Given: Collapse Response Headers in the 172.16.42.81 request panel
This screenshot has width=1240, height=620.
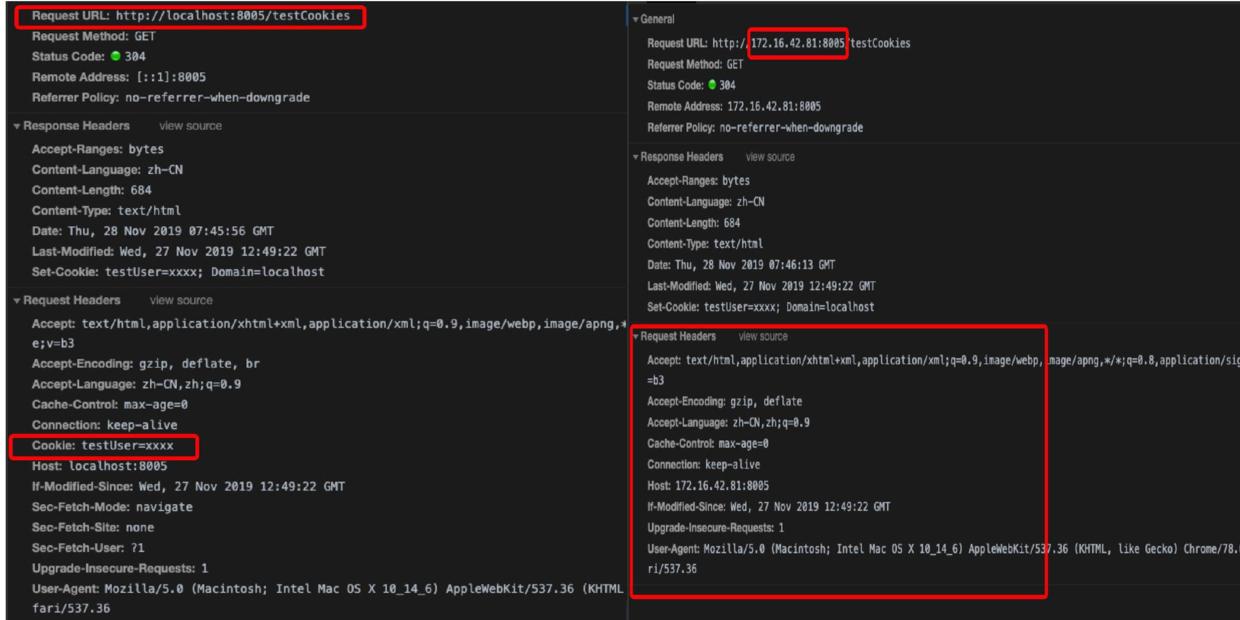Looking at the screenshot, I should (637, 157).
